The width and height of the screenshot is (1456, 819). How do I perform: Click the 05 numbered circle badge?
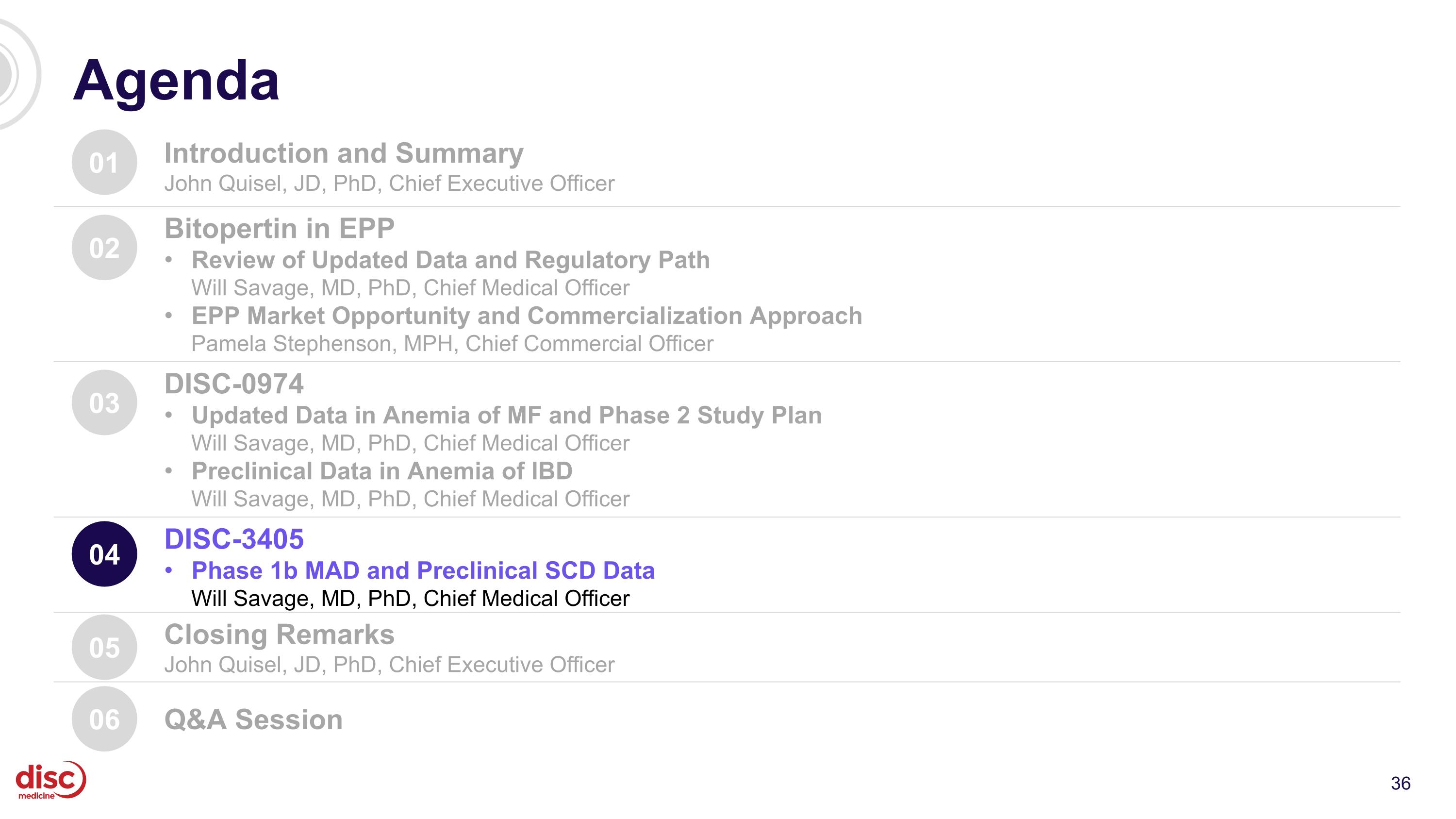coord(104,647)
